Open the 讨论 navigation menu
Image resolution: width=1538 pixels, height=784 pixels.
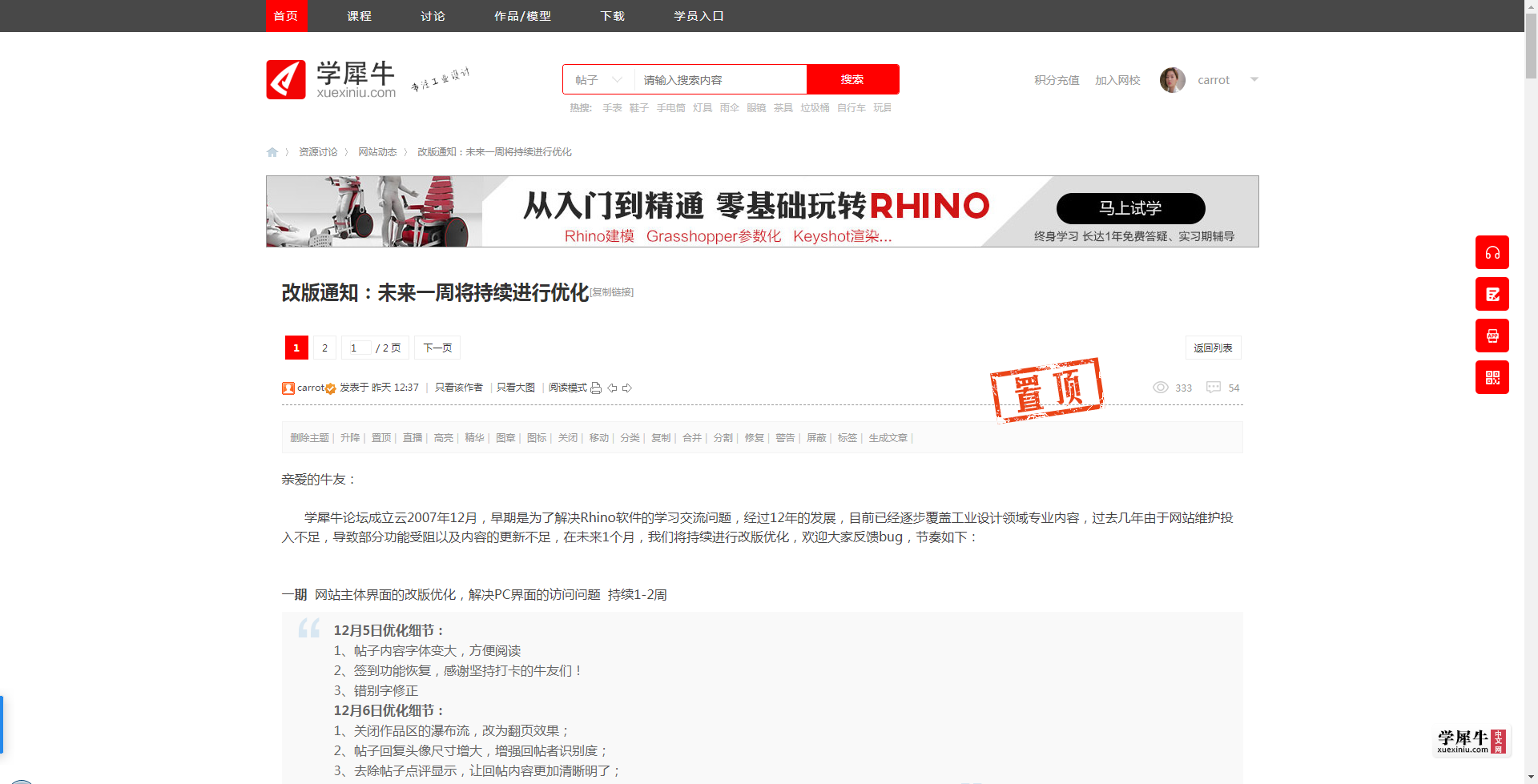(x=433, y=16)
